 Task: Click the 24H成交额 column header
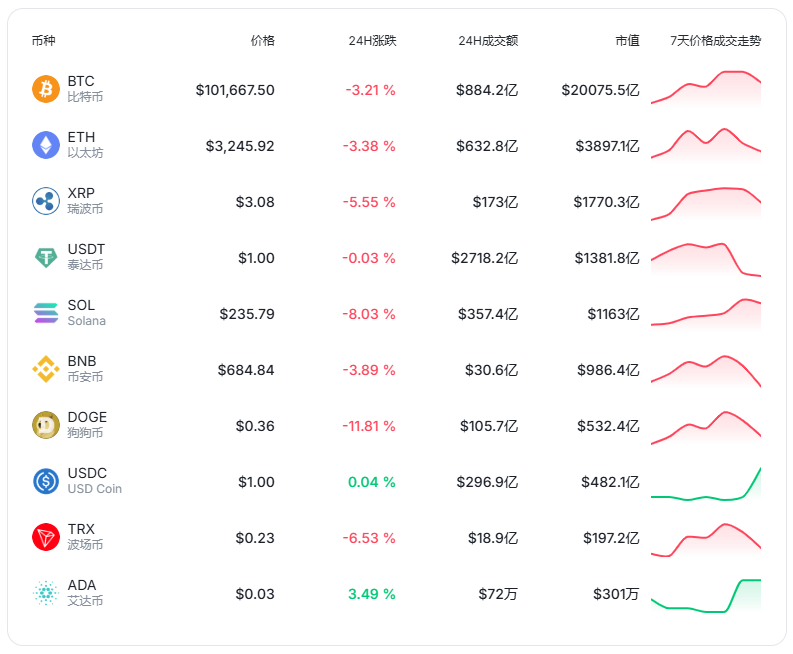(488, 41)
